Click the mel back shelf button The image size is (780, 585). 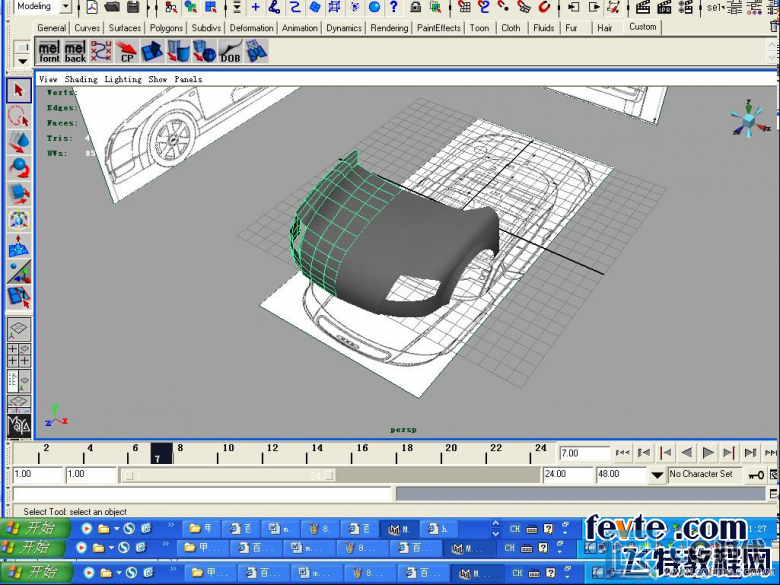click(75, 52)
